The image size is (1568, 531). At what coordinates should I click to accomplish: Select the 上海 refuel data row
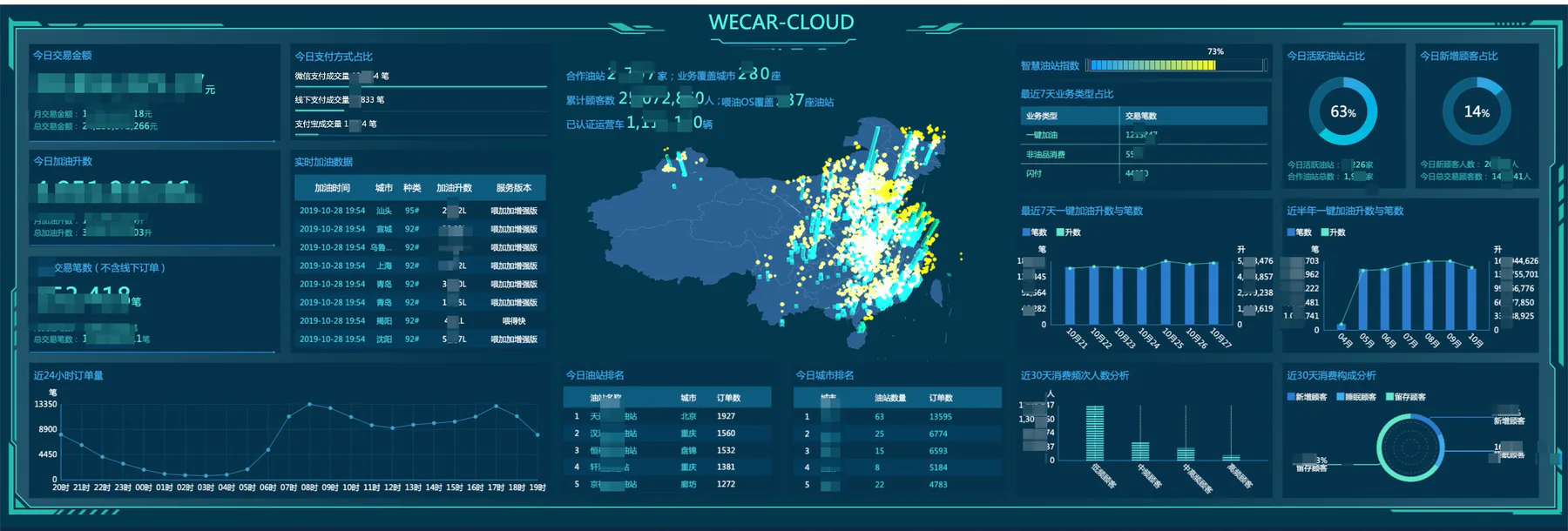420,265
